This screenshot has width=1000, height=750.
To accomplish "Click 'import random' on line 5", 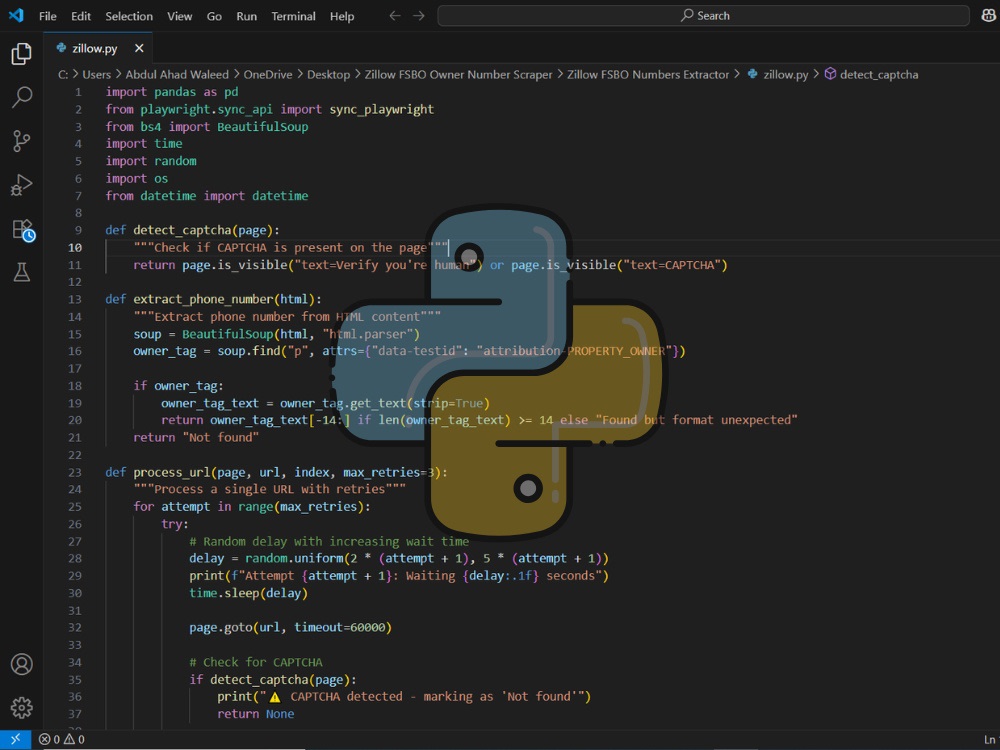I will [151, 161].
